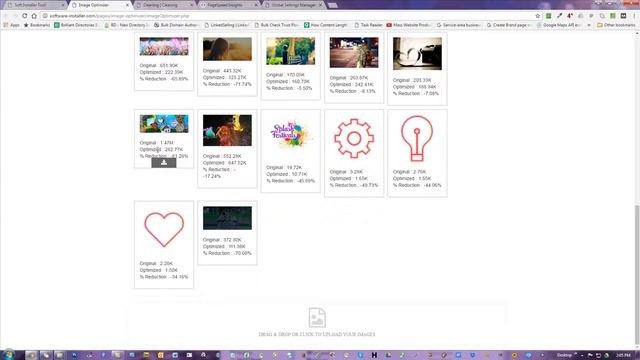The width and height of the screenshot is (640, 360).
Task: Switch to the Image Optimizer browser tab
Action: [100, 5]
